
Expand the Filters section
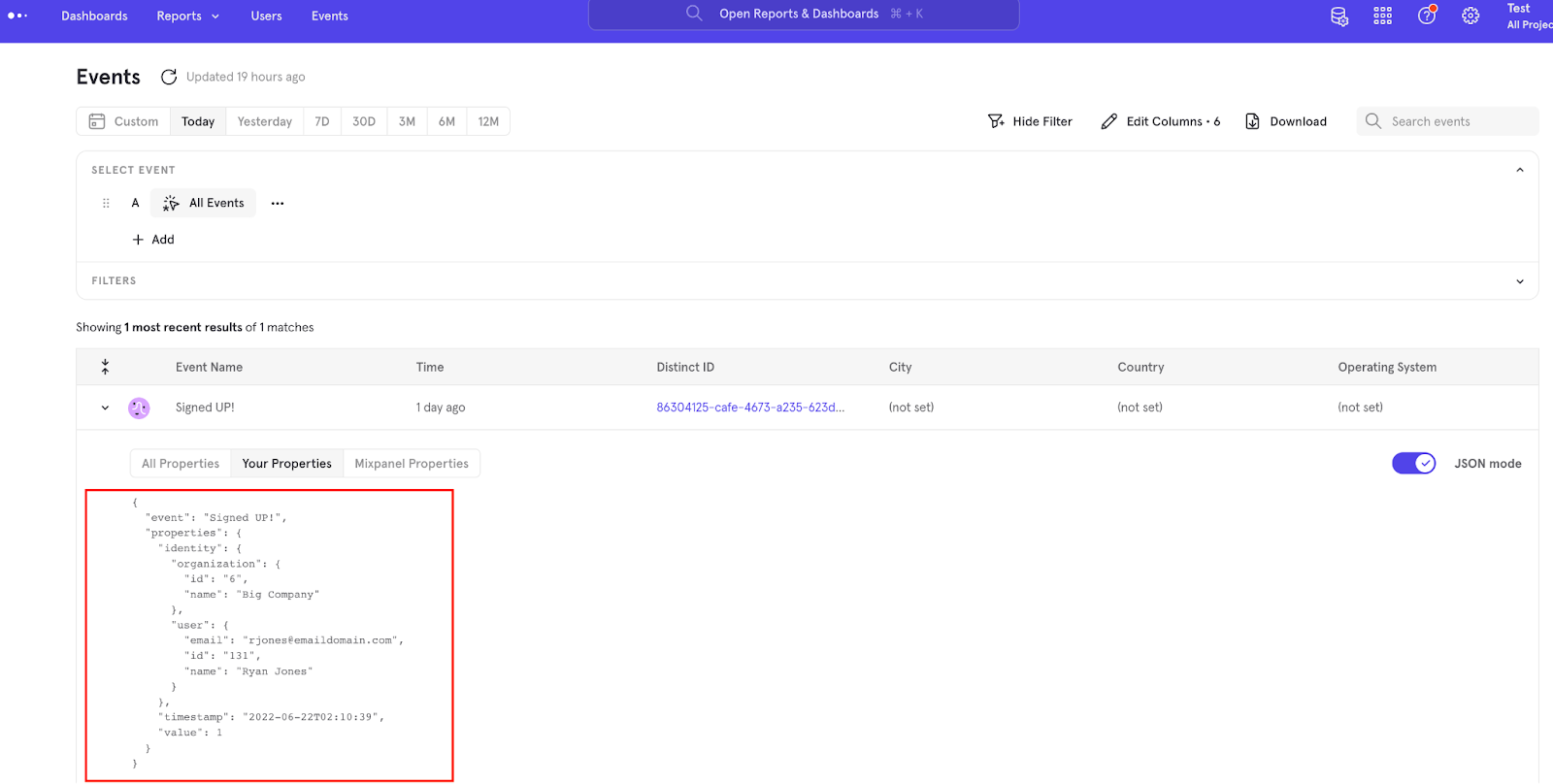point(1520,281)
